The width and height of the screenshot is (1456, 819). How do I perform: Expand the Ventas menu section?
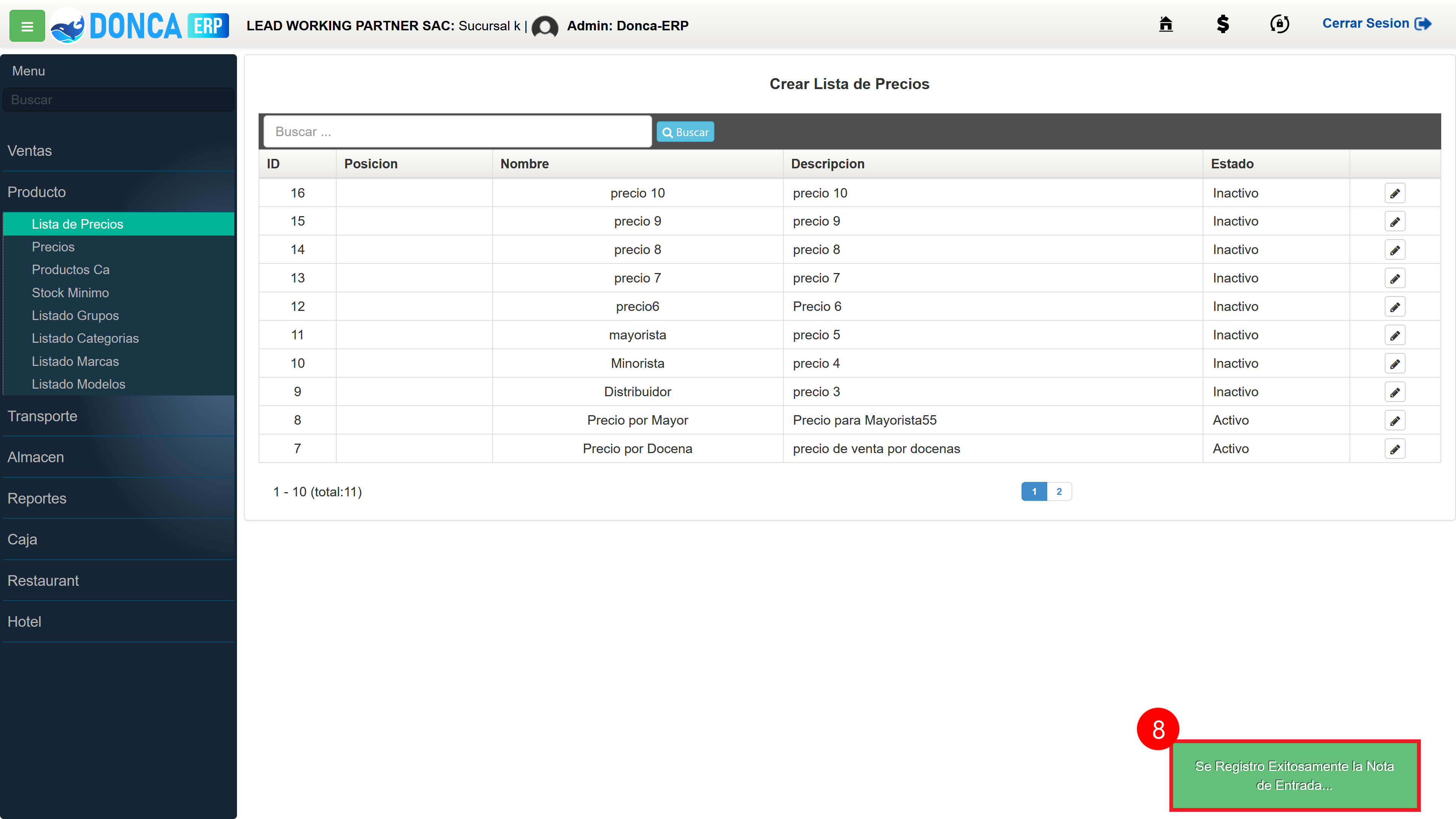(118, 151)
